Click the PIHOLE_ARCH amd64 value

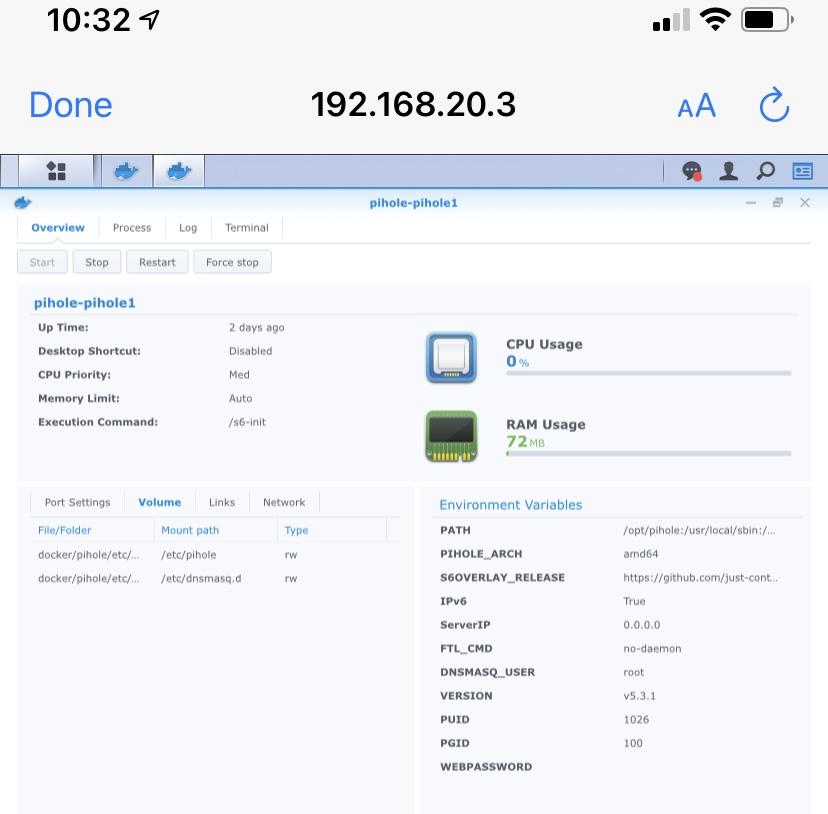[x=641, y=554]
